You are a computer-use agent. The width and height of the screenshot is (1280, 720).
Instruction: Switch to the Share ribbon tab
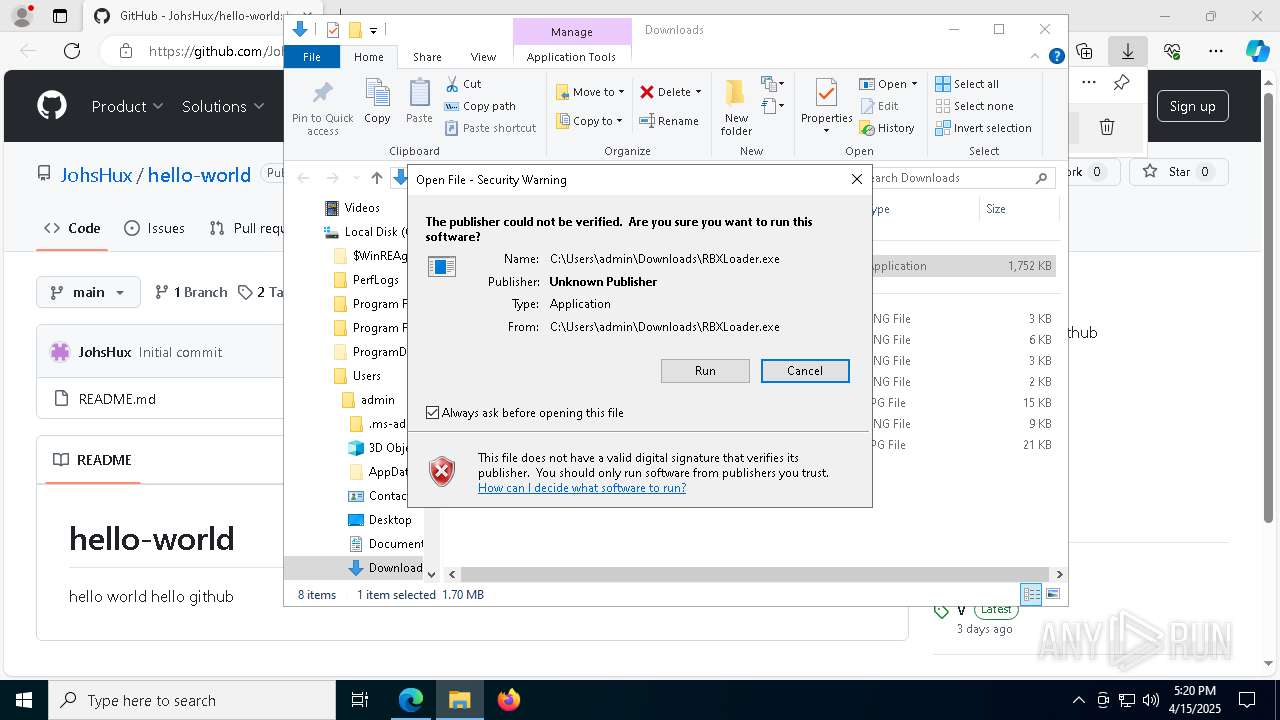pyautogui.click(x=427, y=57)
